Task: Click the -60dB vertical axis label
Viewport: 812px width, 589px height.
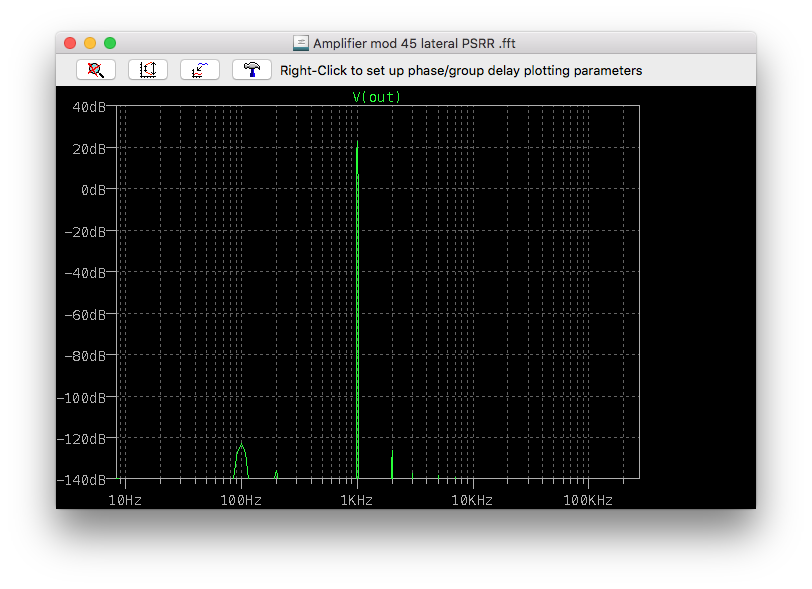Action: 85,315
